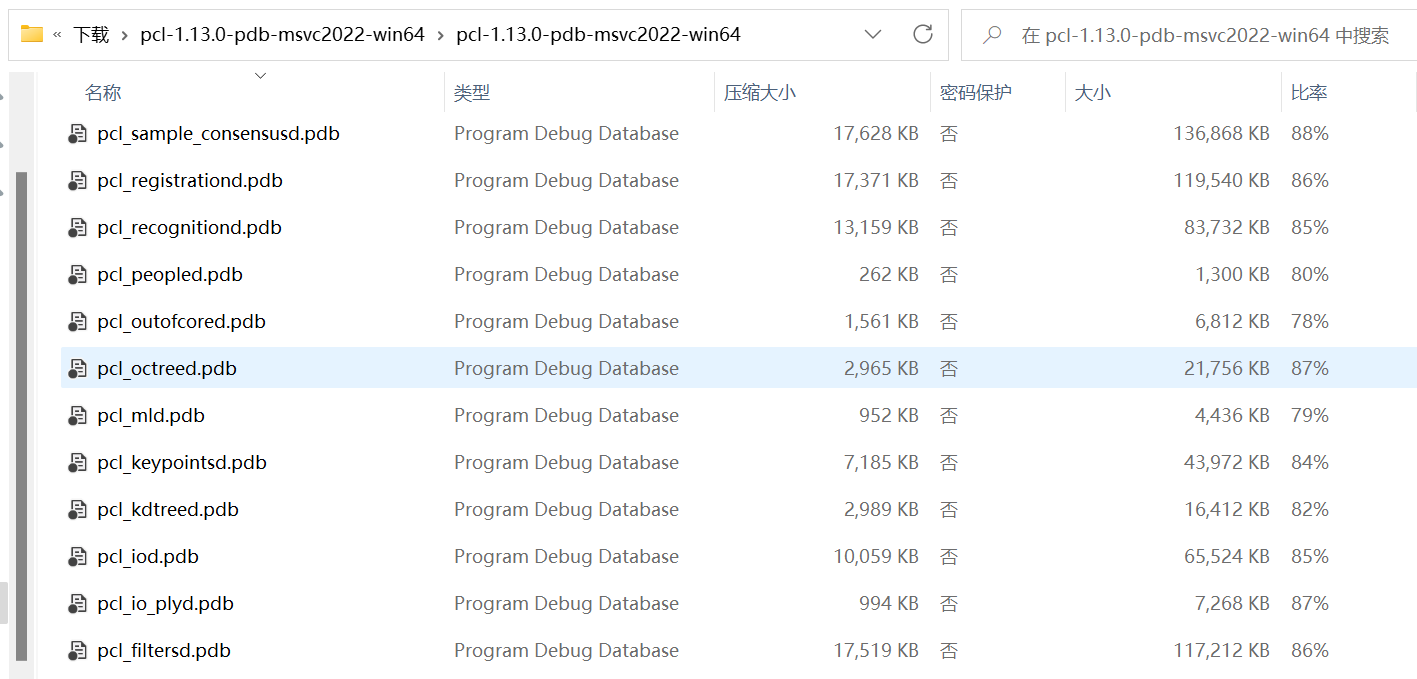Click the pcl_iod.pdb file icon

(78, 557)
